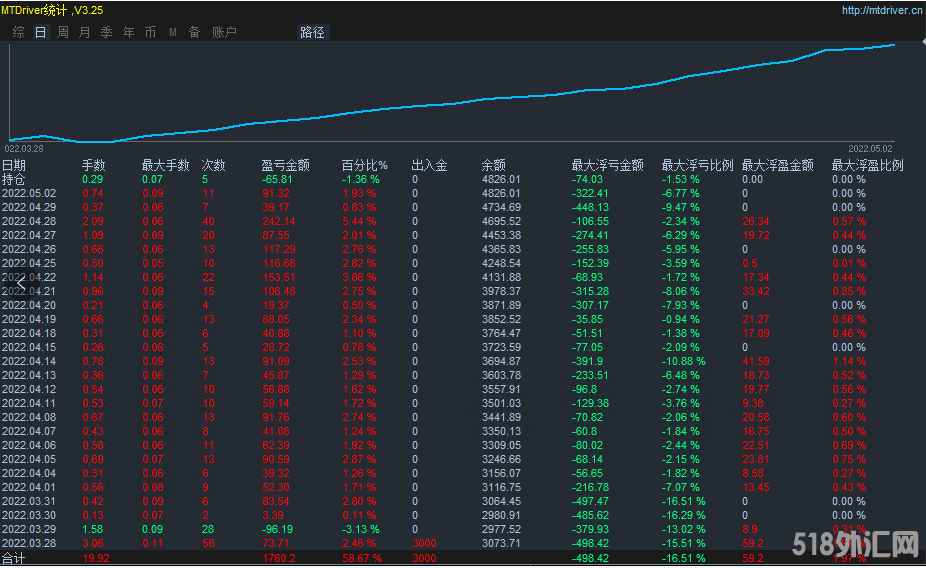
Task: Switch to the 综 summary tab
Action: click(19, 32)
